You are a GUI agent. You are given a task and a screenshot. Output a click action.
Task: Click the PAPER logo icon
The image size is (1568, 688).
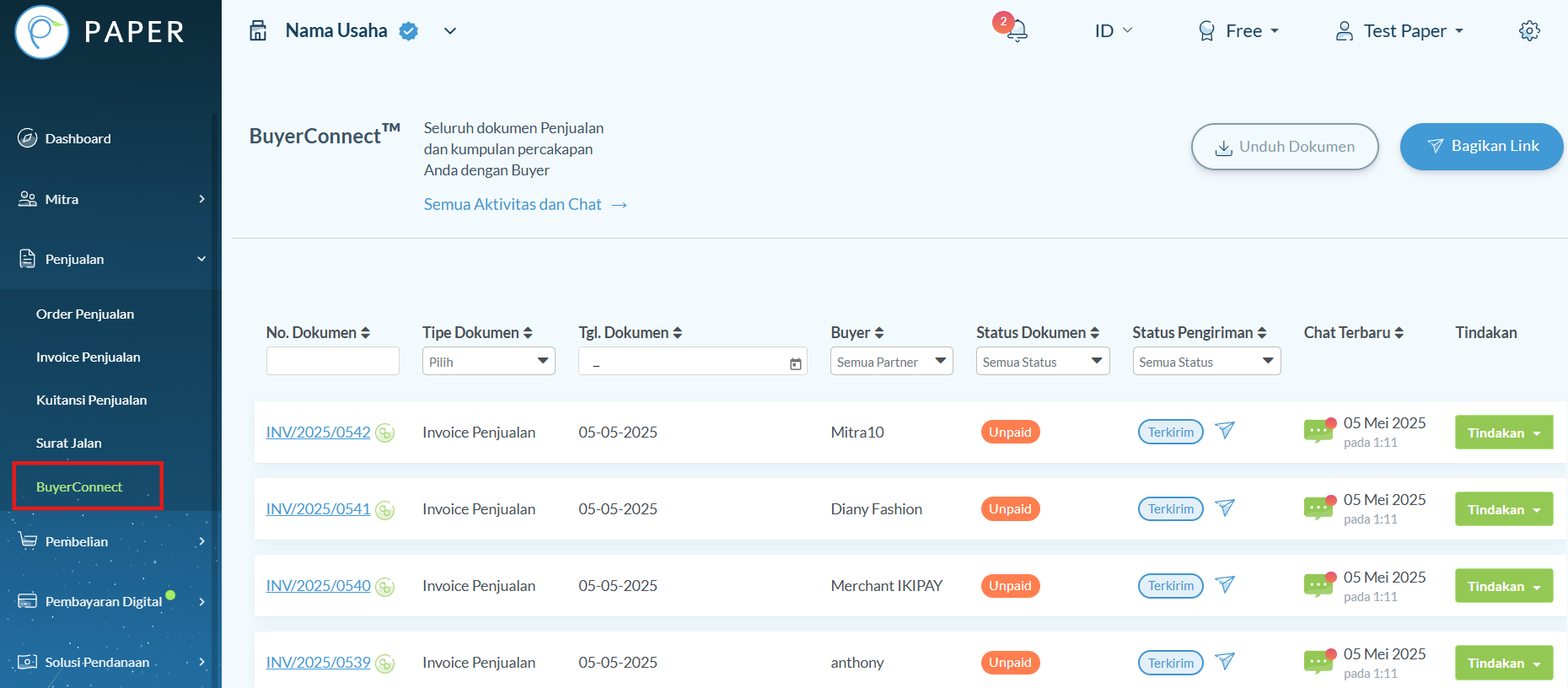tap(42, 32)
